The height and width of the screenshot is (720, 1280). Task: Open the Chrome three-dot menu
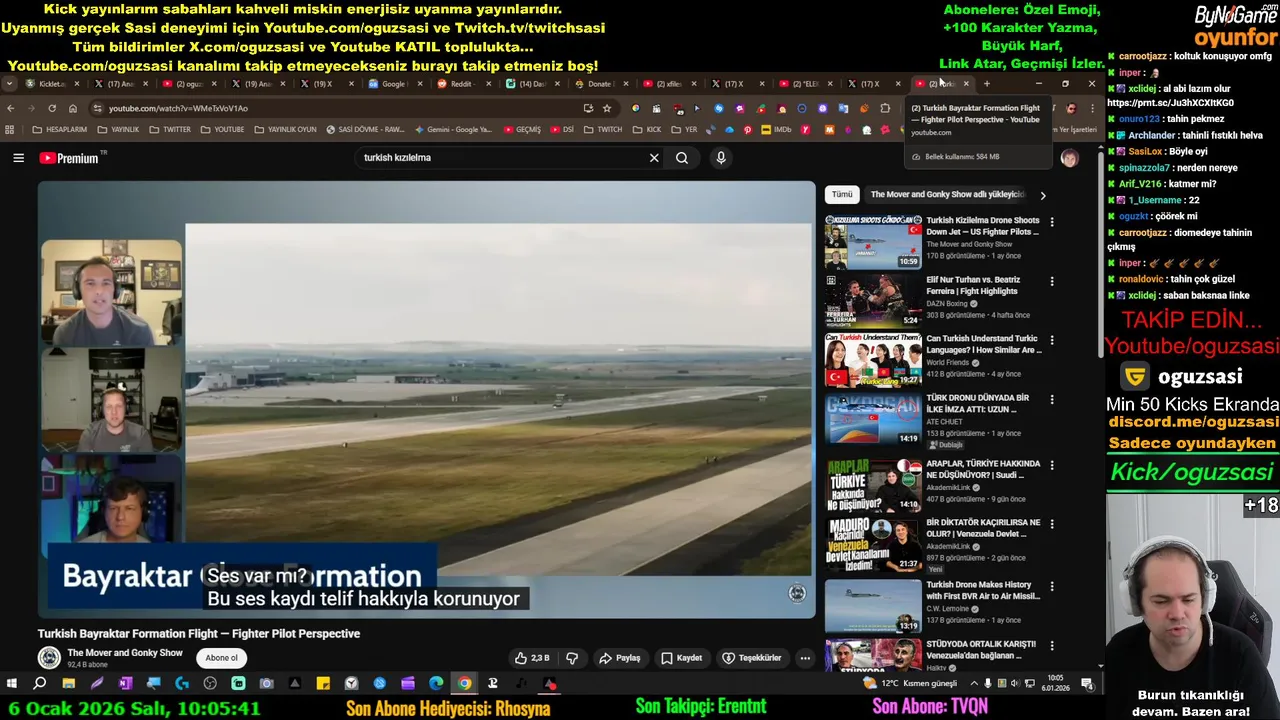coord(1092,108)
